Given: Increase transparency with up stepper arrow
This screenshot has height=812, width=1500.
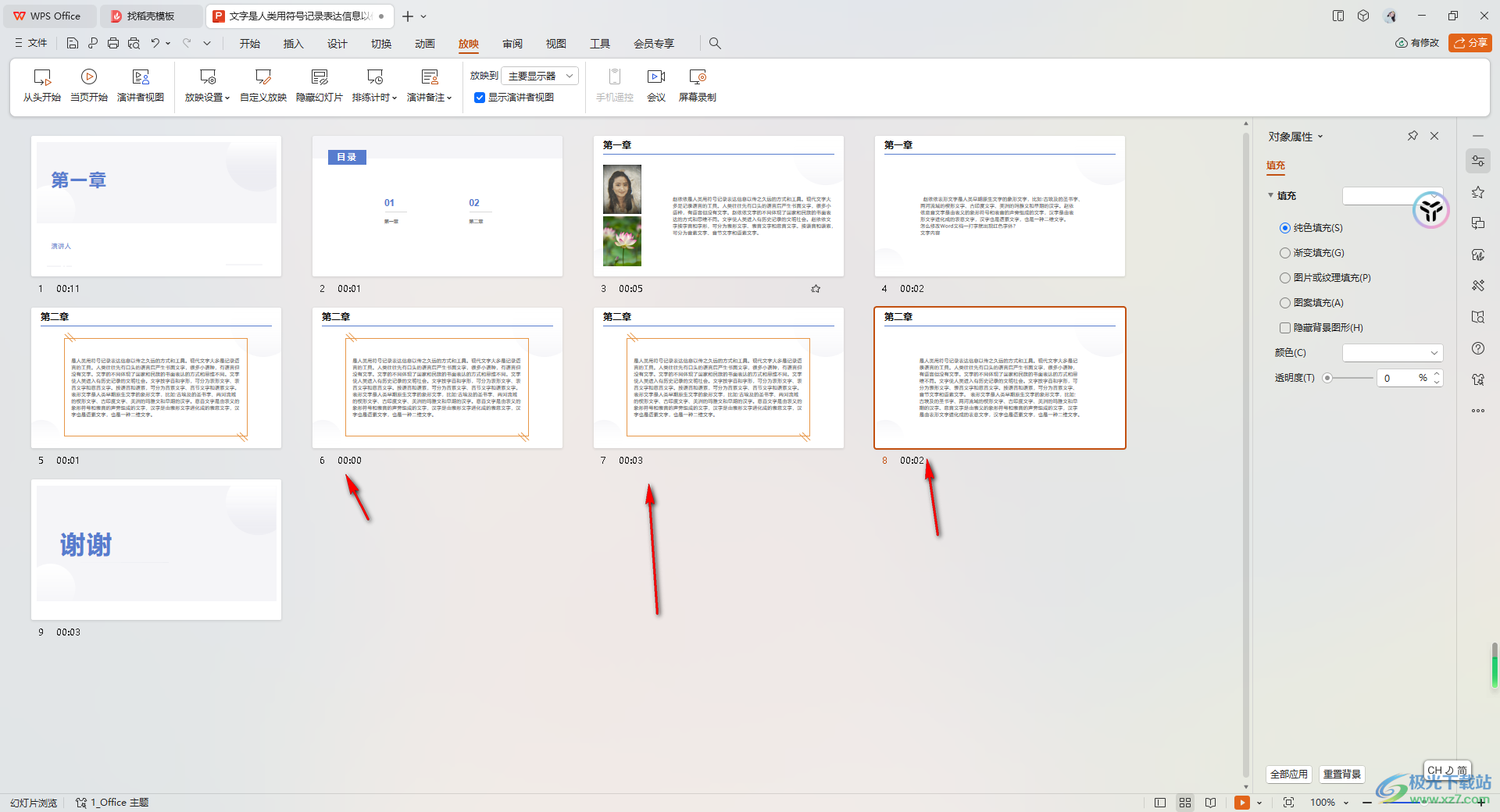Looking at the screenshot, I should [1437, 374].
